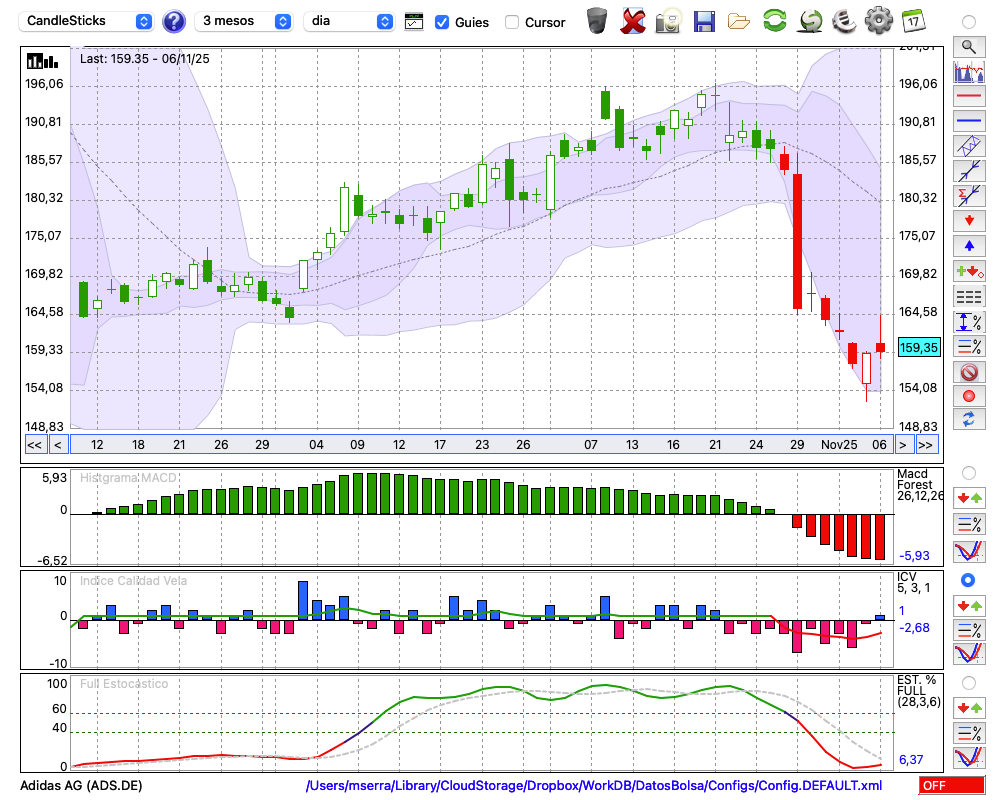Screen dimensions: 1000x800
Task: Jump to end with >> button
Action: (926, 445)
